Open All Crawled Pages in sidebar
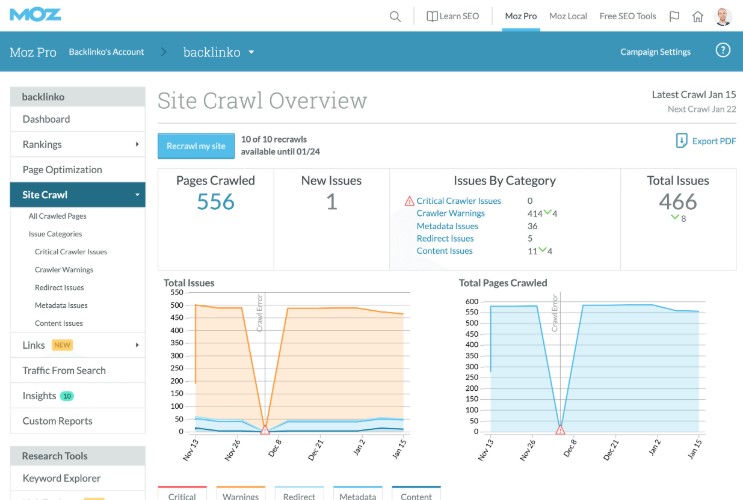This screenshot has width=743, height=500. tap(57, 216)
